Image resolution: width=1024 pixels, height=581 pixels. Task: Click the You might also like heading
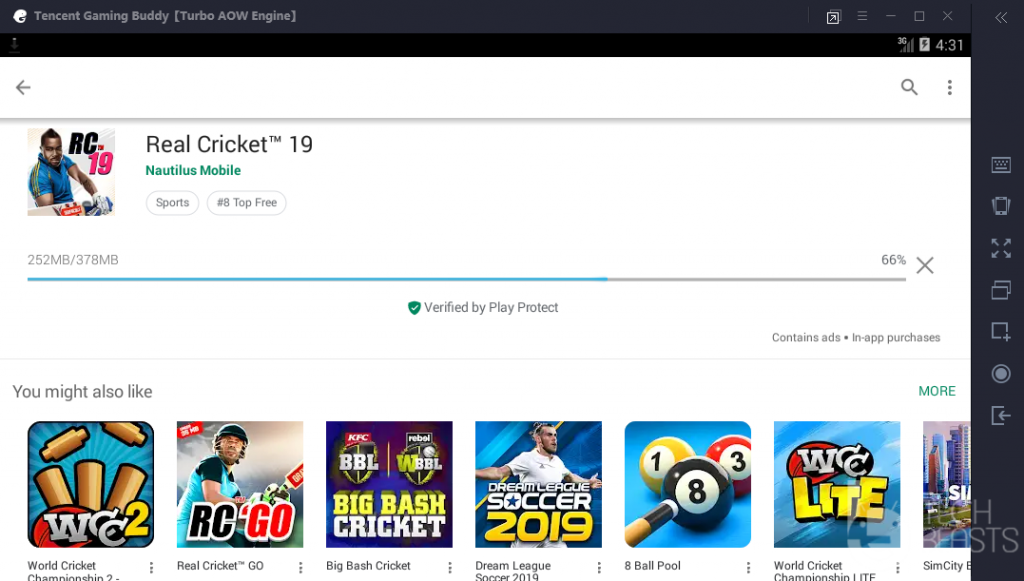(x=82, y=392)
